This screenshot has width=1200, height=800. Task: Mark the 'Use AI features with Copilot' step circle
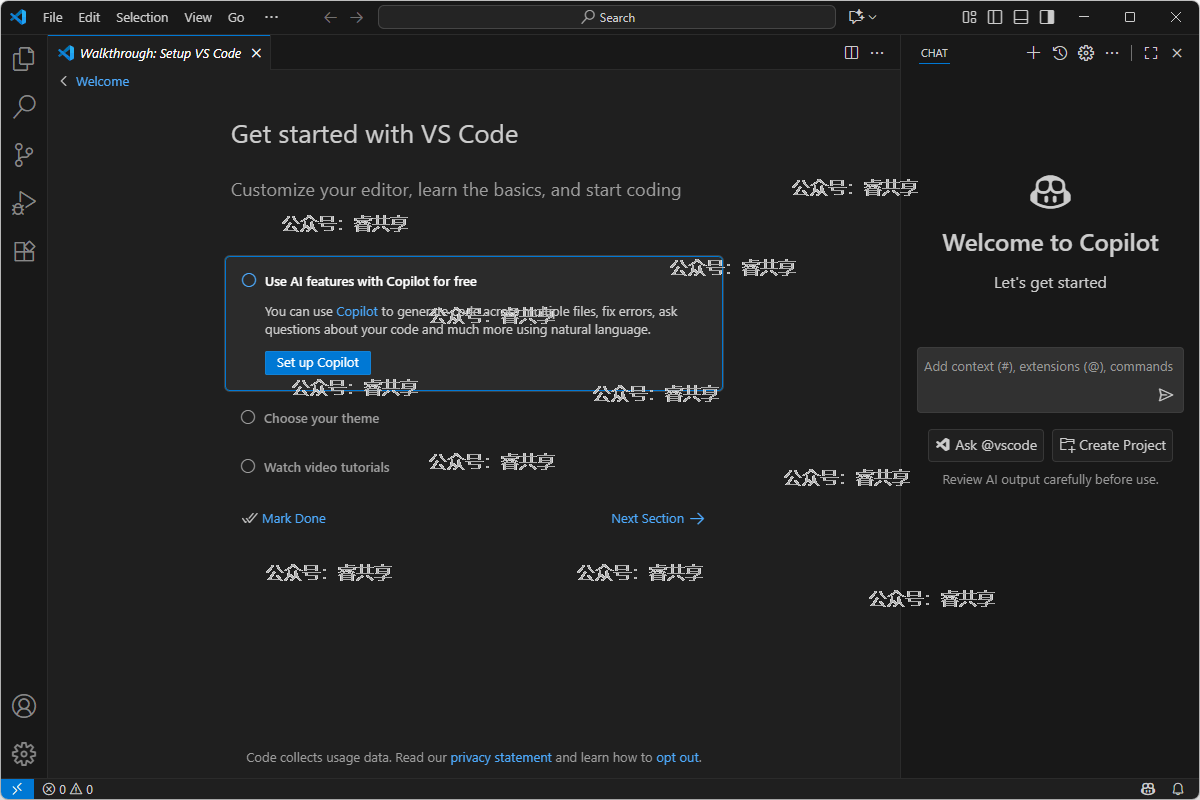(x=249, y=281)
